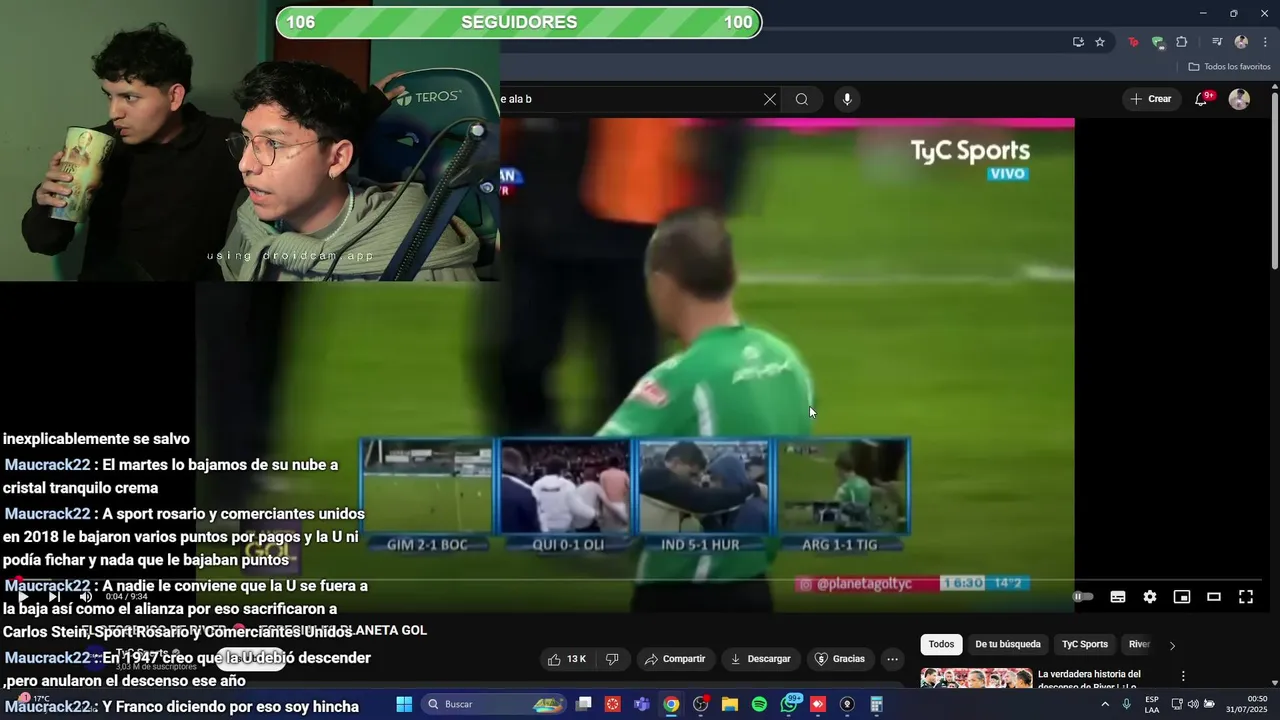Open the green chat browser extension
Viewport: 1280px width, 720px height.
click(x=1157, y=42)
